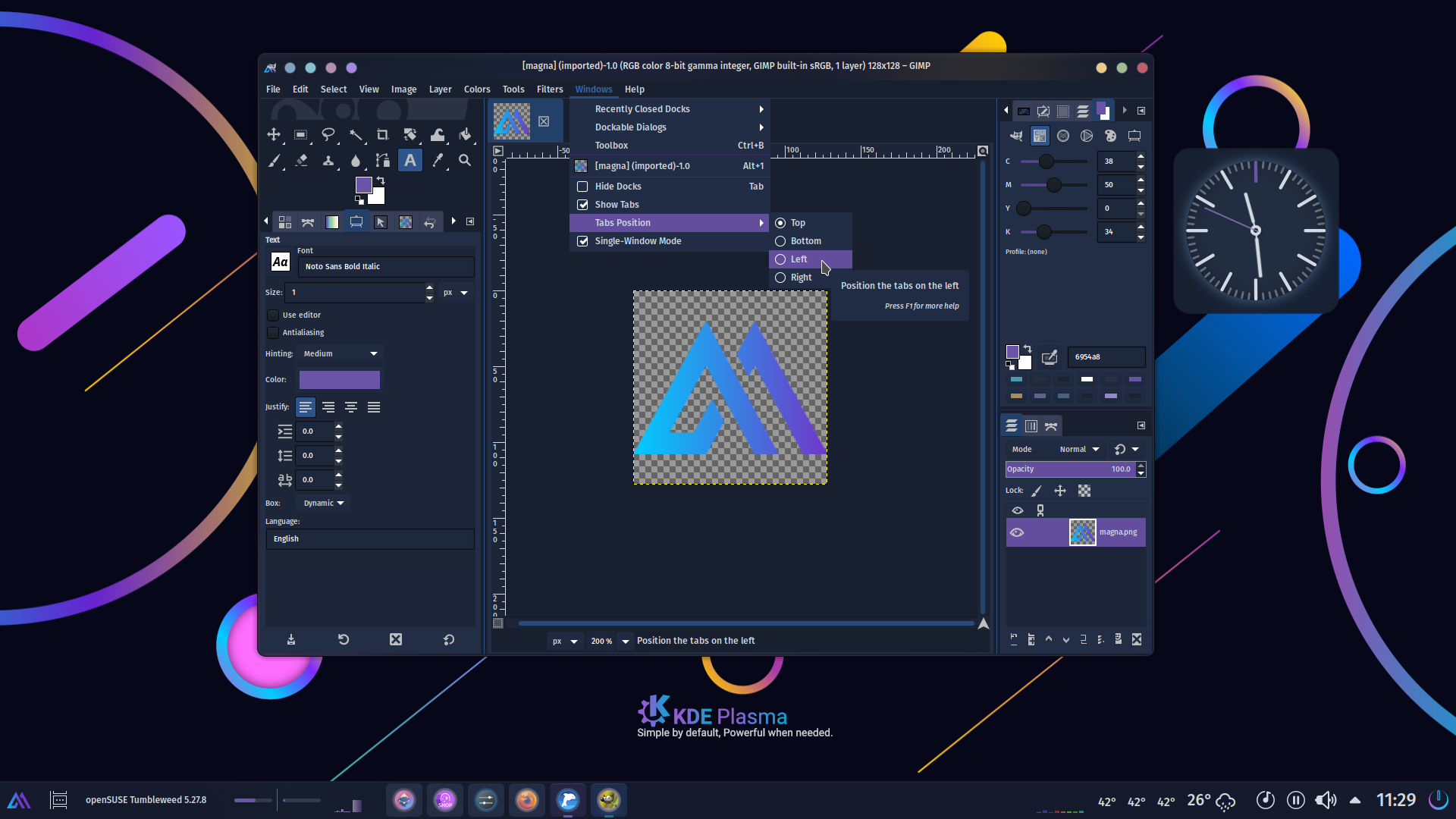1456x819 pixels.
Task: Select the Eraser tool
Action: (x=301, y=161)
